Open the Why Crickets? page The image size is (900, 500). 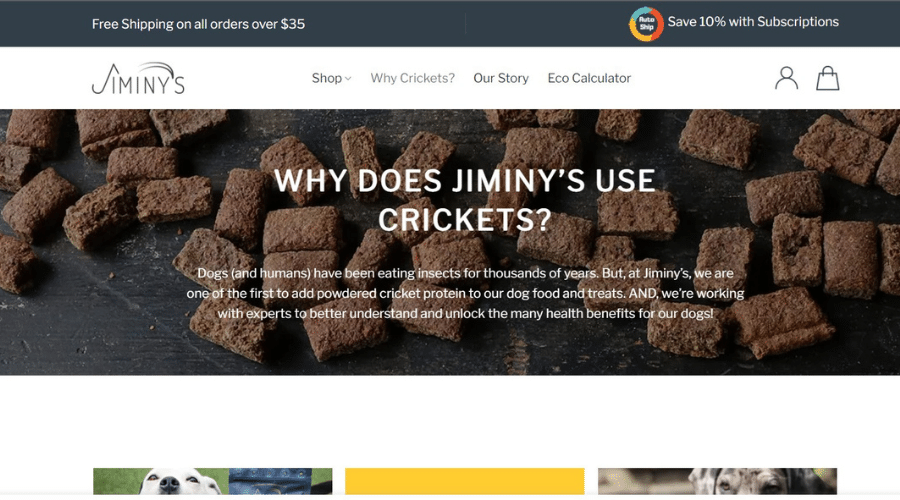(x=412, y=78)
